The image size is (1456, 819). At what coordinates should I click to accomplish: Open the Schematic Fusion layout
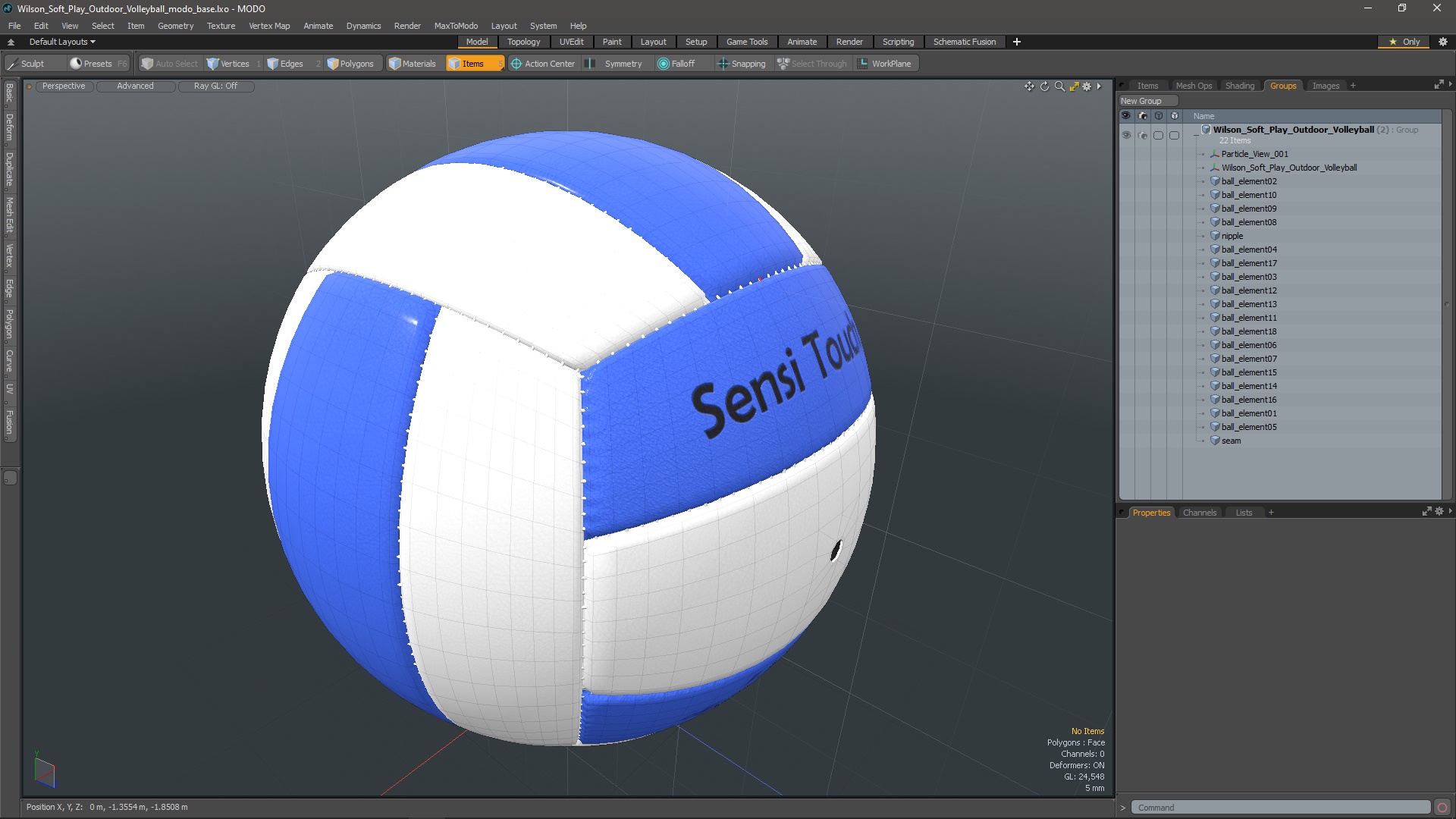tap(965, 42)
